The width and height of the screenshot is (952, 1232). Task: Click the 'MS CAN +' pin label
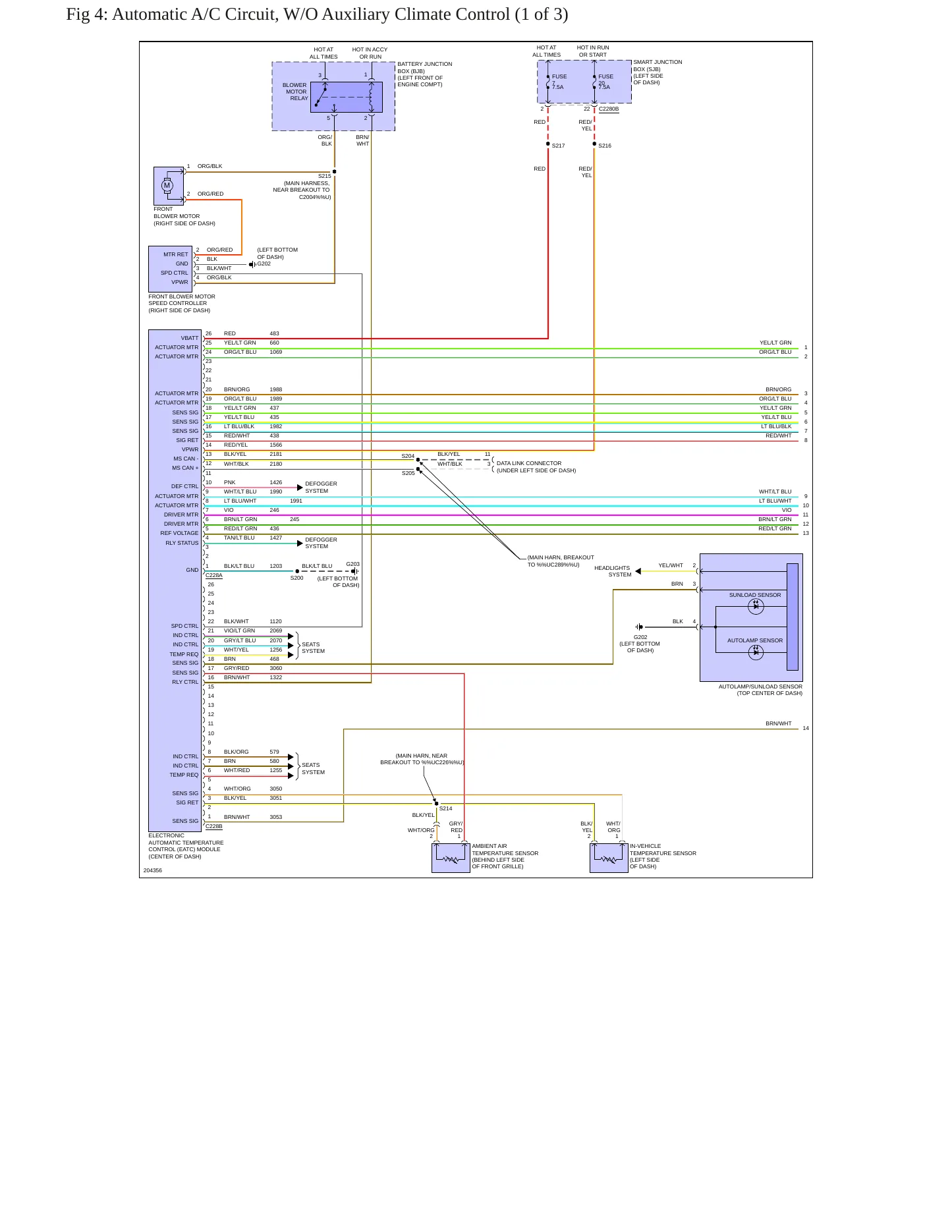(185, 468)
